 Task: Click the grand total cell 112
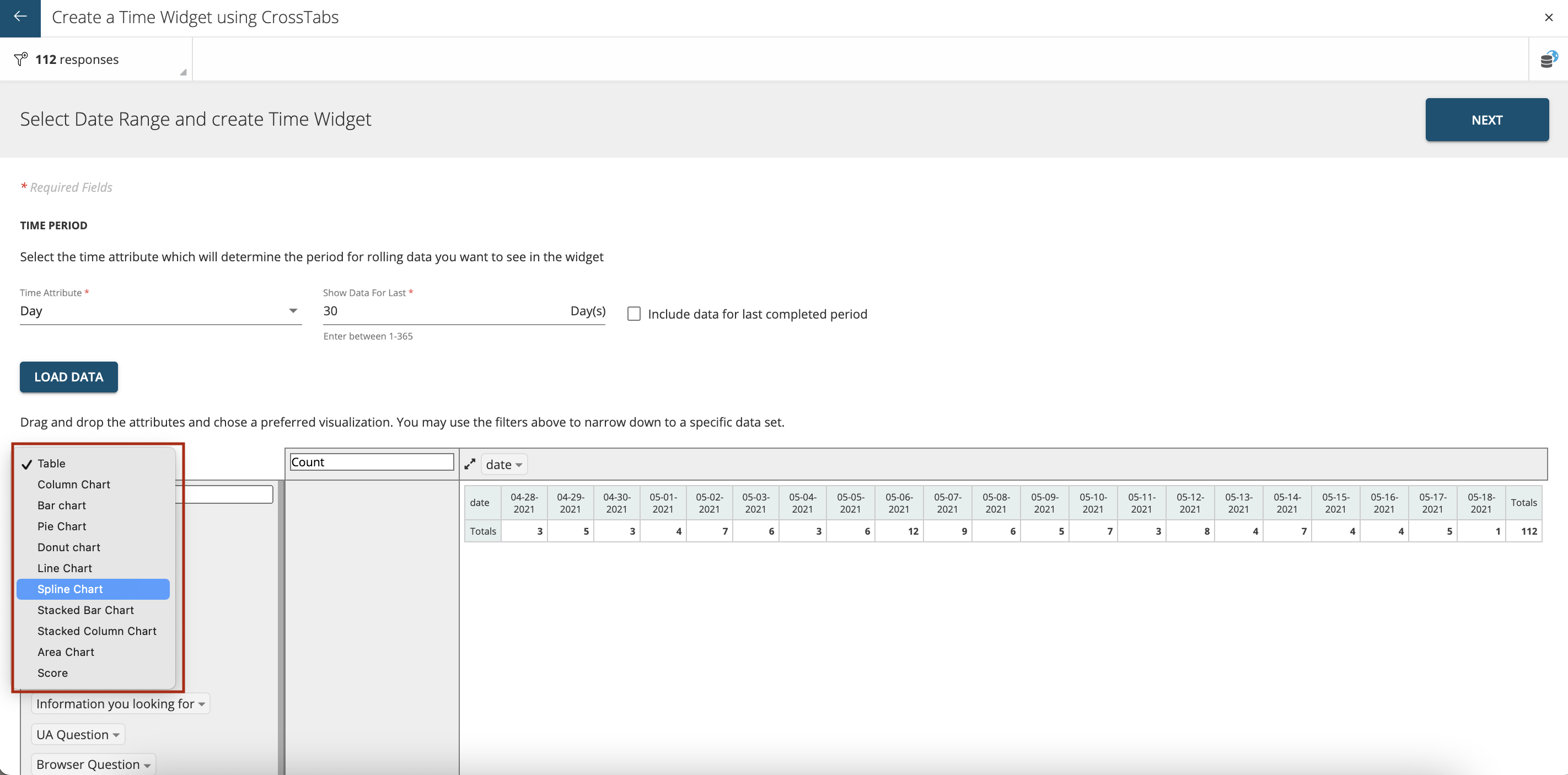pos(1523,531)
